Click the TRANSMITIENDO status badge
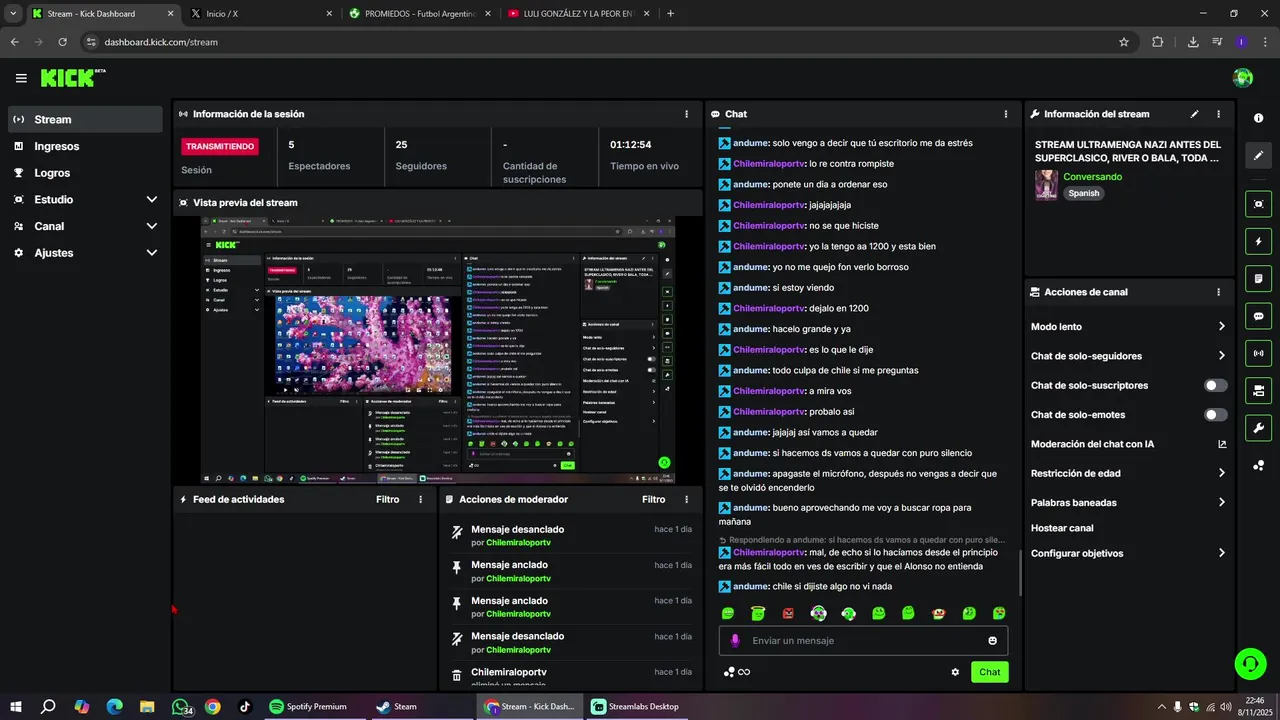Screen dimensions: 1280x720 219,146
